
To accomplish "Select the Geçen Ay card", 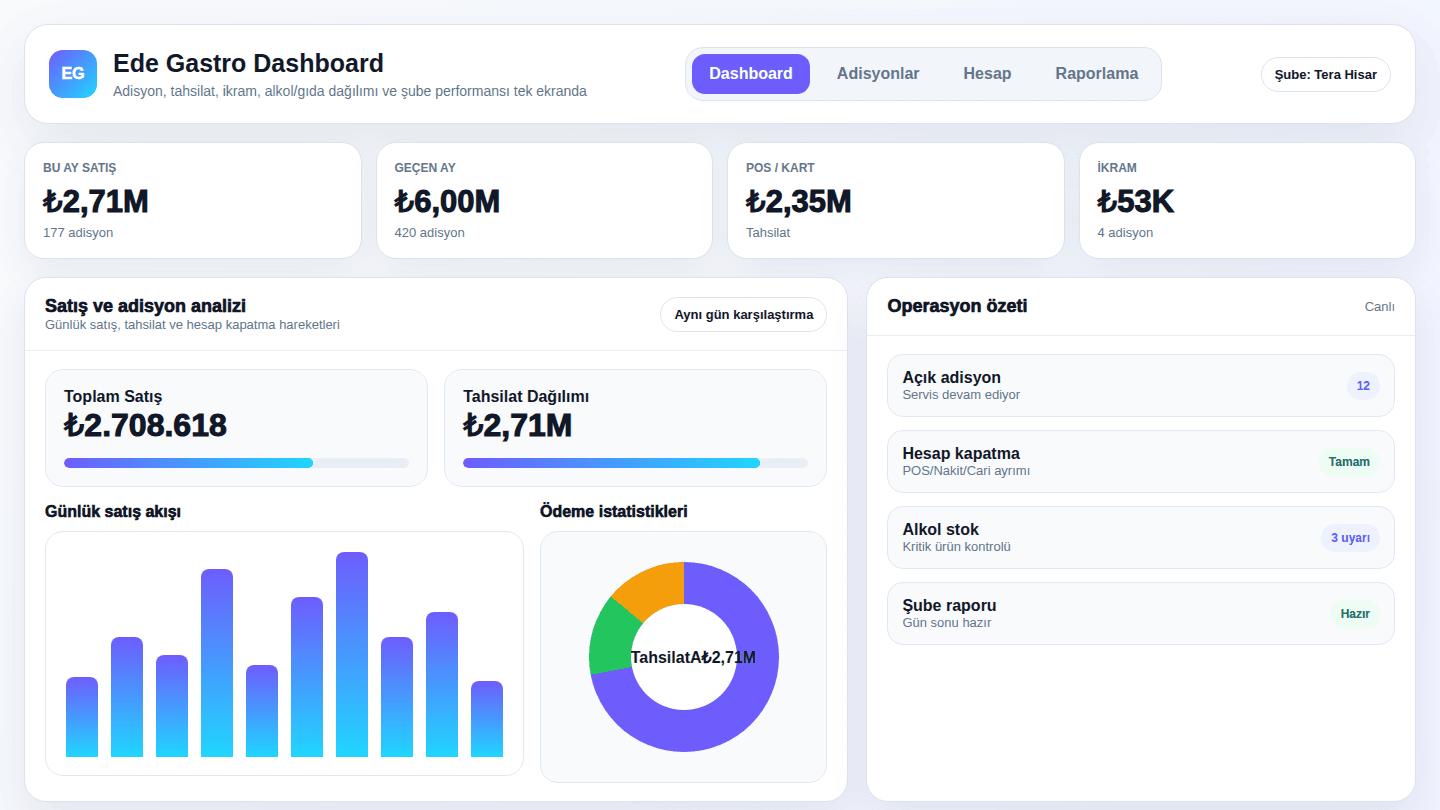I will point(544,201).
